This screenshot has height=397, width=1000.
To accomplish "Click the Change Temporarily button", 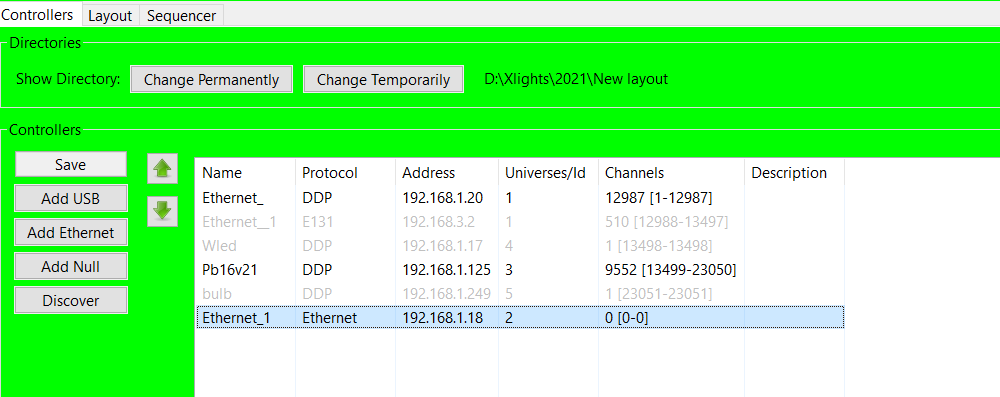I will tap(383, 80).
